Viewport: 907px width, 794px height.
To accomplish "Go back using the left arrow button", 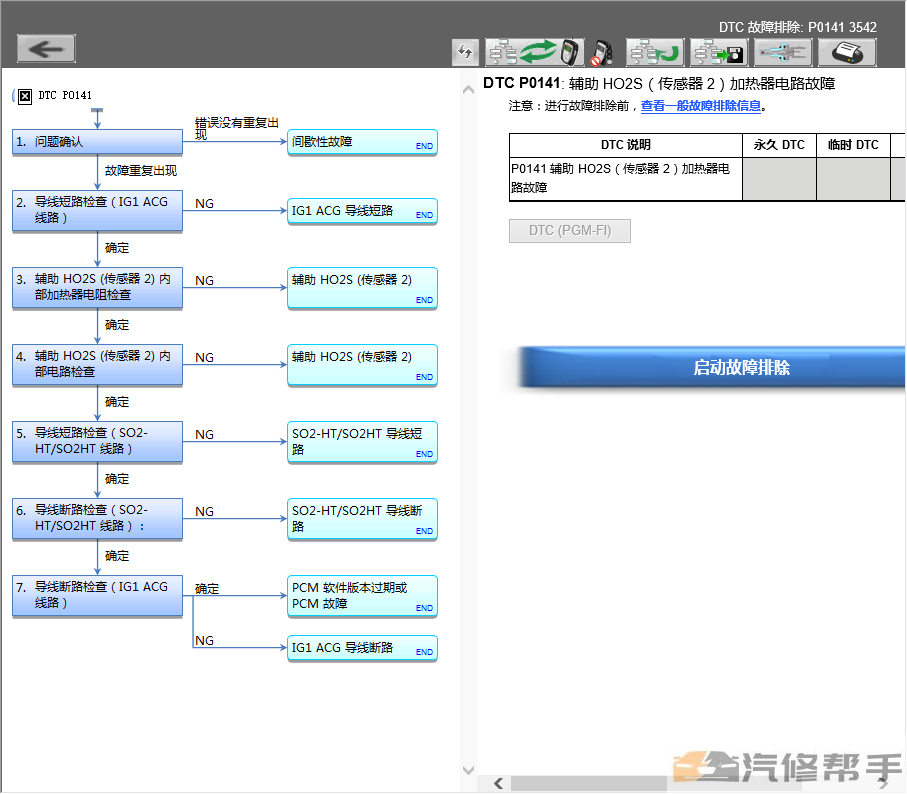I will [46, 49].
